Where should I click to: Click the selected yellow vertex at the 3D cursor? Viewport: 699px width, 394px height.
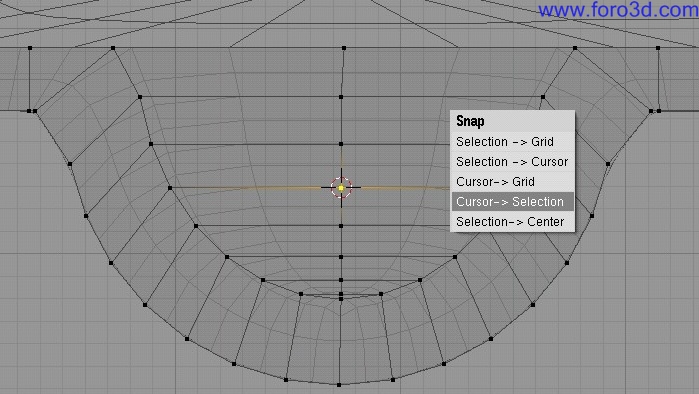(x=341, y=188)
